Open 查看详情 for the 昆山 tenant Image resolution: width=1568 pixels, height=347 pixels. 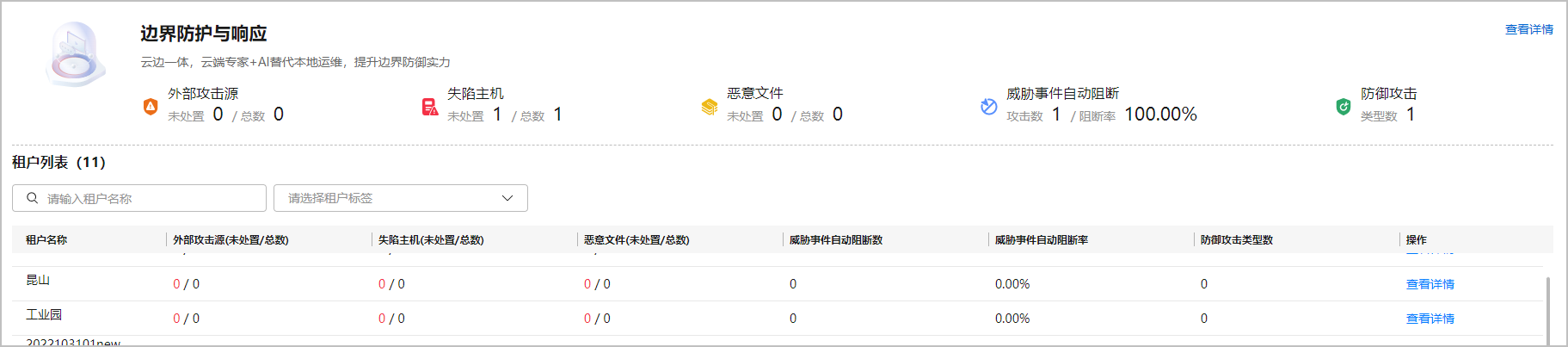tap(1430, 284)
